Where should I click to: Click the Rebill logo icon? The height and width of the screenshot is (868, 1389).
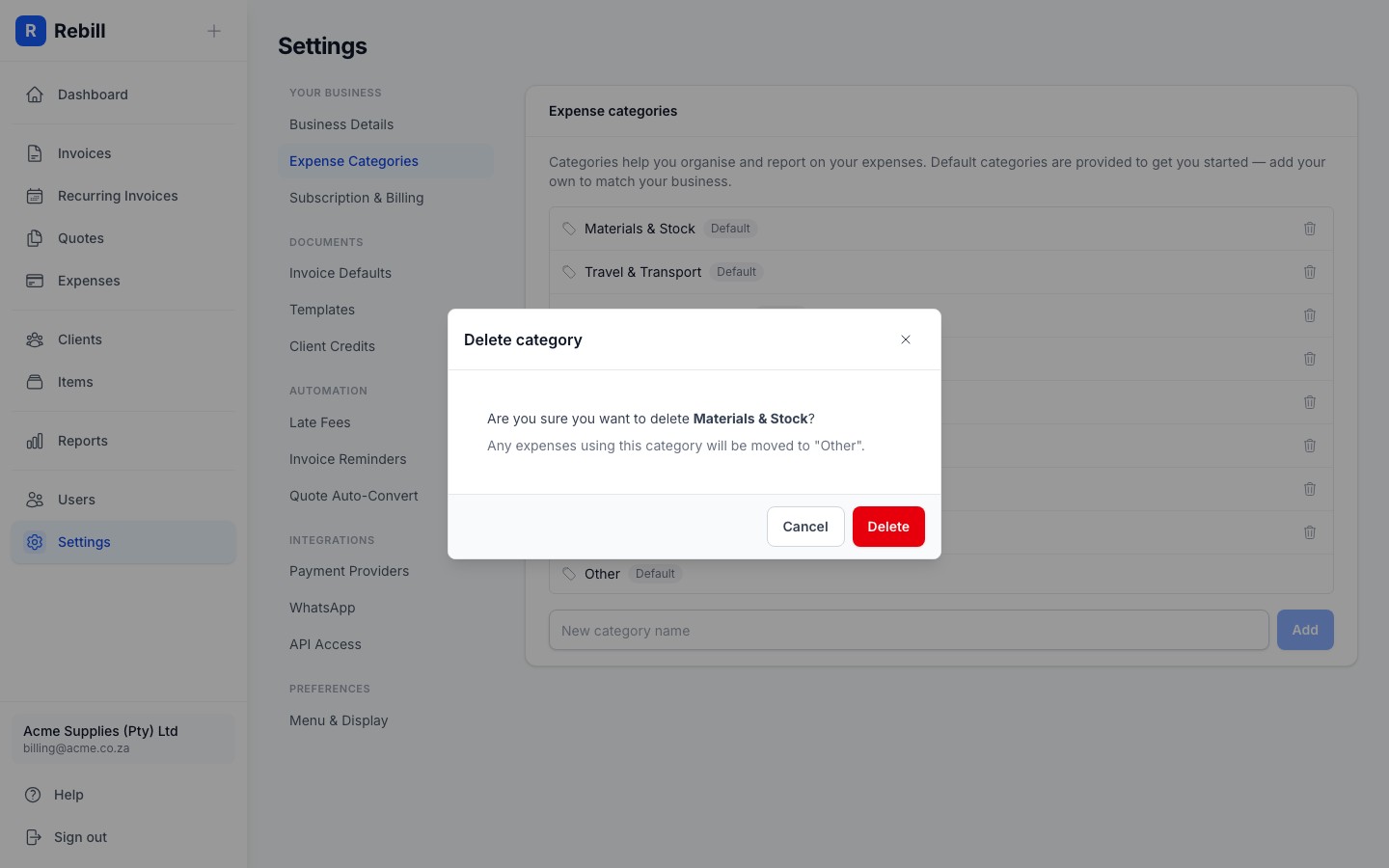[x=31, y=31]
